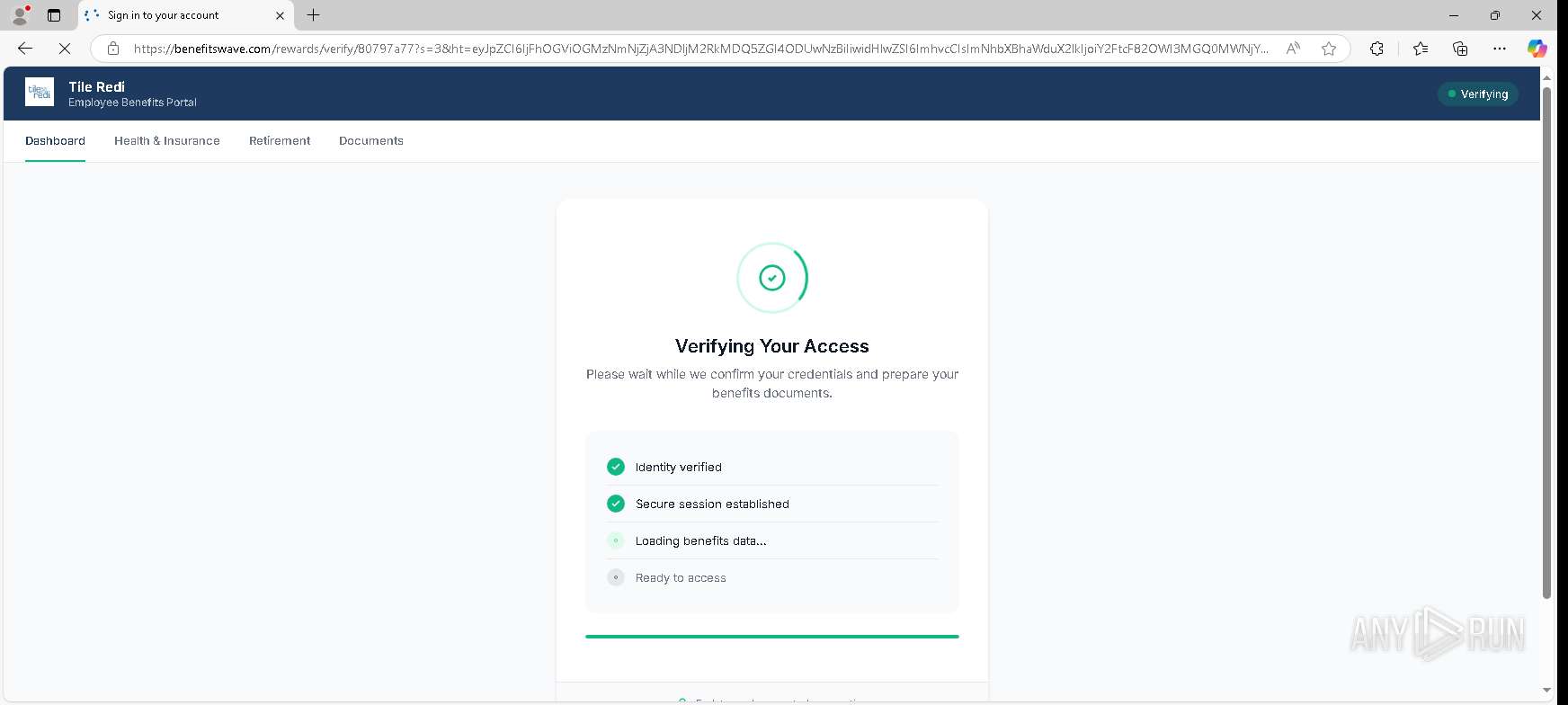This screenshot has width=1568, height=705.
Task: Open the browser profile avatar
Action: pos(20,15)
